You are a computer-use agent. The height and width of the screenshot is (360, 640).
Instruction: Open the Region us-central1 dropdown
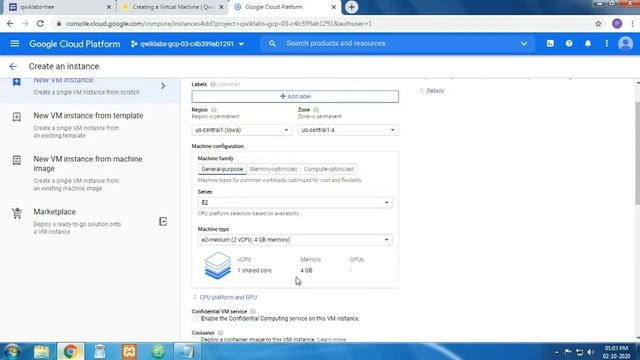click(242, 130)
